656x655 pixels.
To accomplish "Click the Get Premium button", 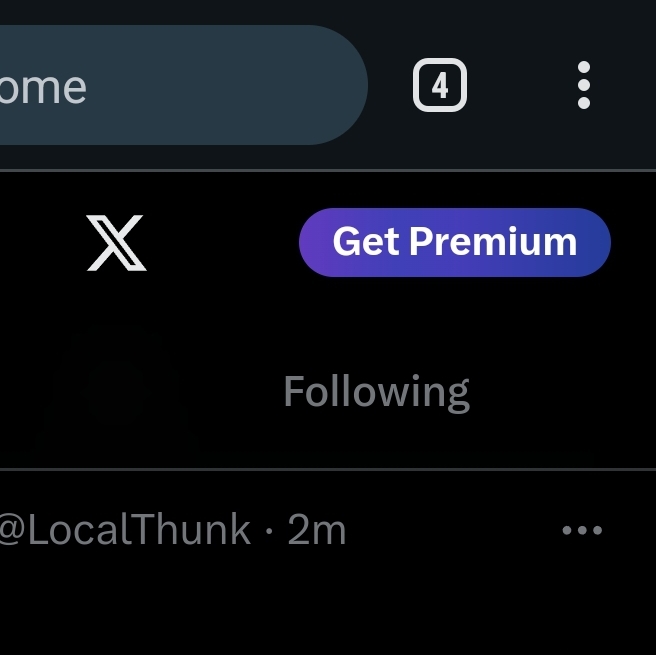I will coord(455,242).
